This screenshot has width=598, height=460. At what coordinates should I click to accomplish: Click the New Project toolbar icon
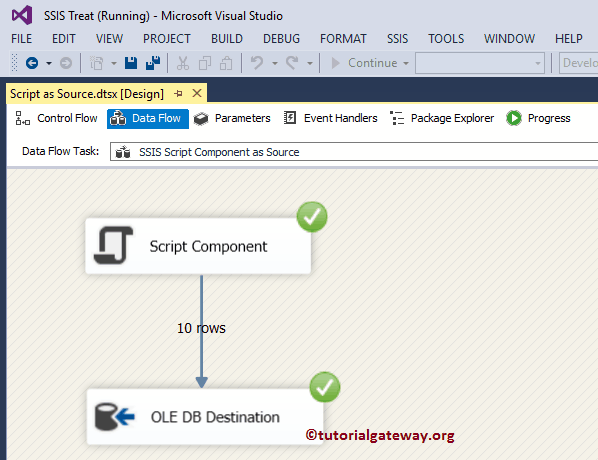[96, 63]
